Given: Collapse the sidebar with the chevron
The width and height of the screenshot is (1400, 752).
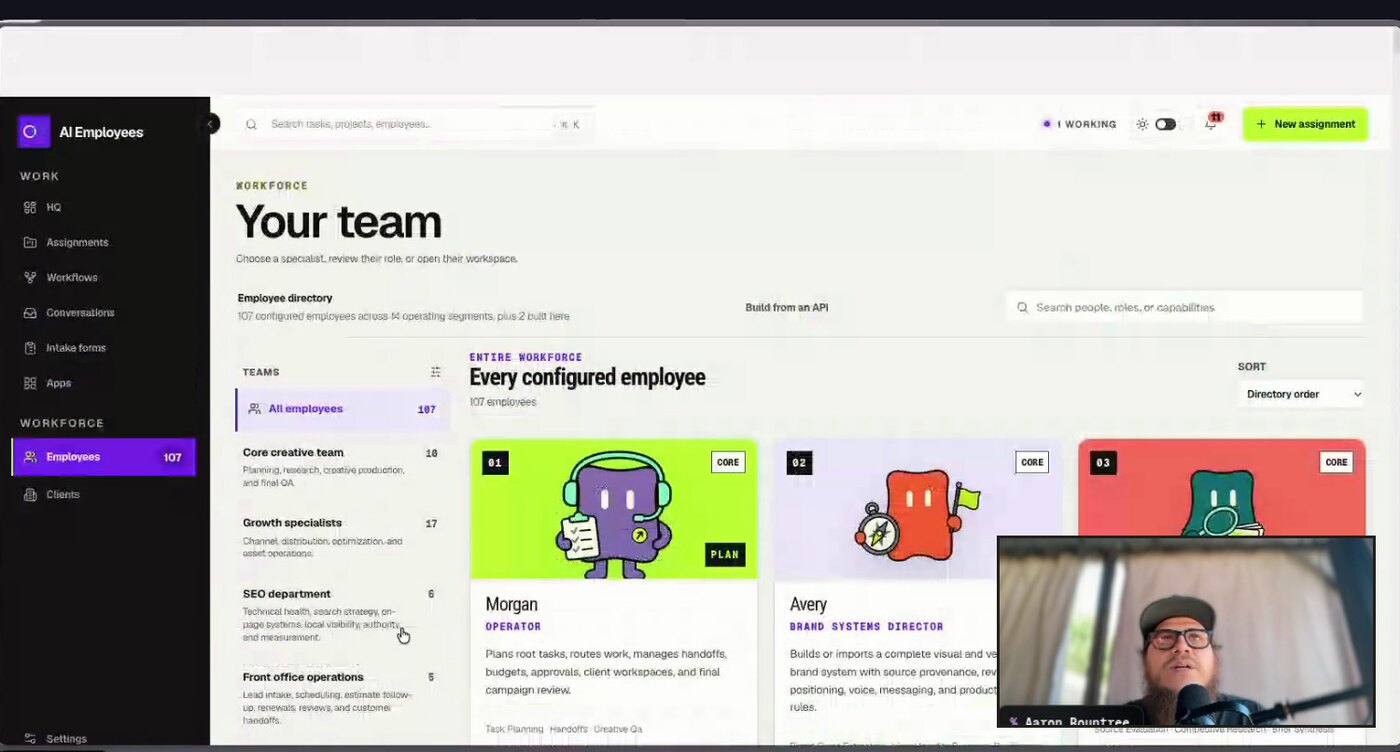Looking at the screenshot, I should point(211,124).
